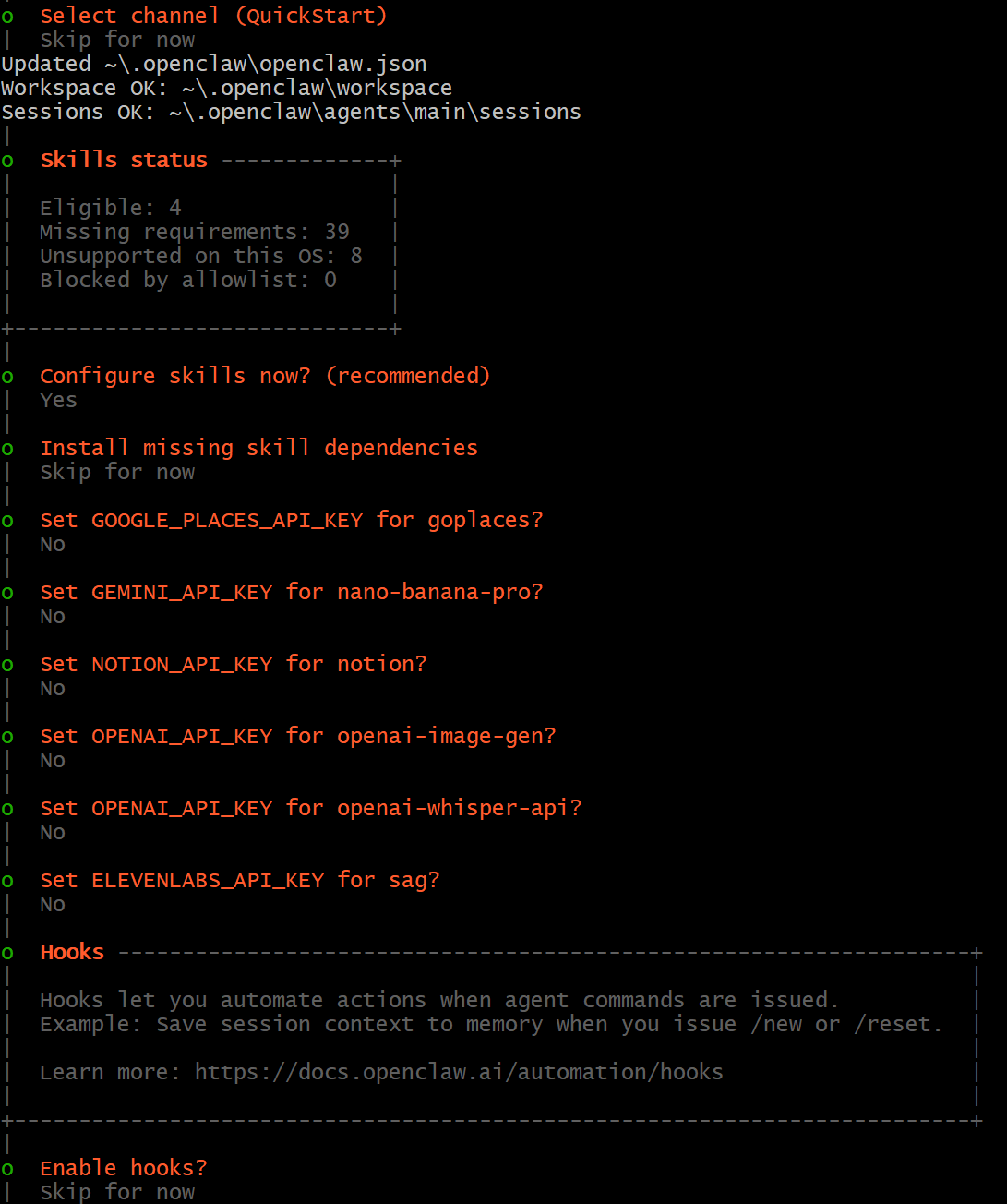
Task: Click the openclaw.json config file path
Action: [x=265, y=64]
